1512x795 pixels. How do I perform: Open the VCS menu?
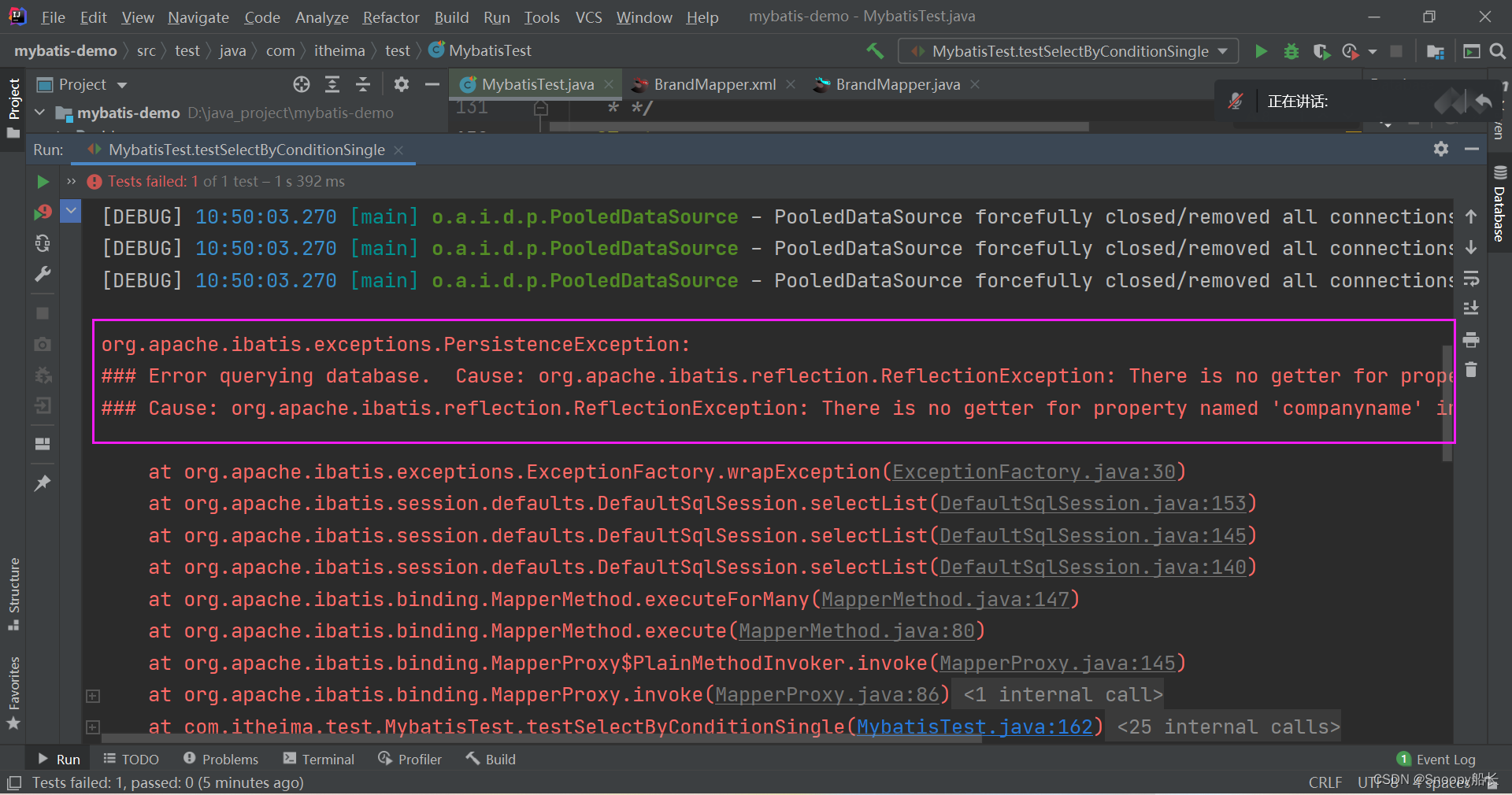tap(588, 17)
